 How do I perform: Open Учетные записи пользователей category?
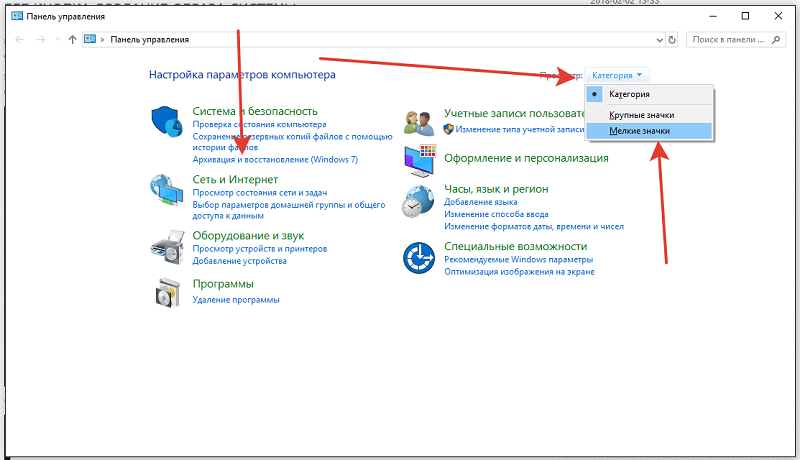click(x=514, y=113)
